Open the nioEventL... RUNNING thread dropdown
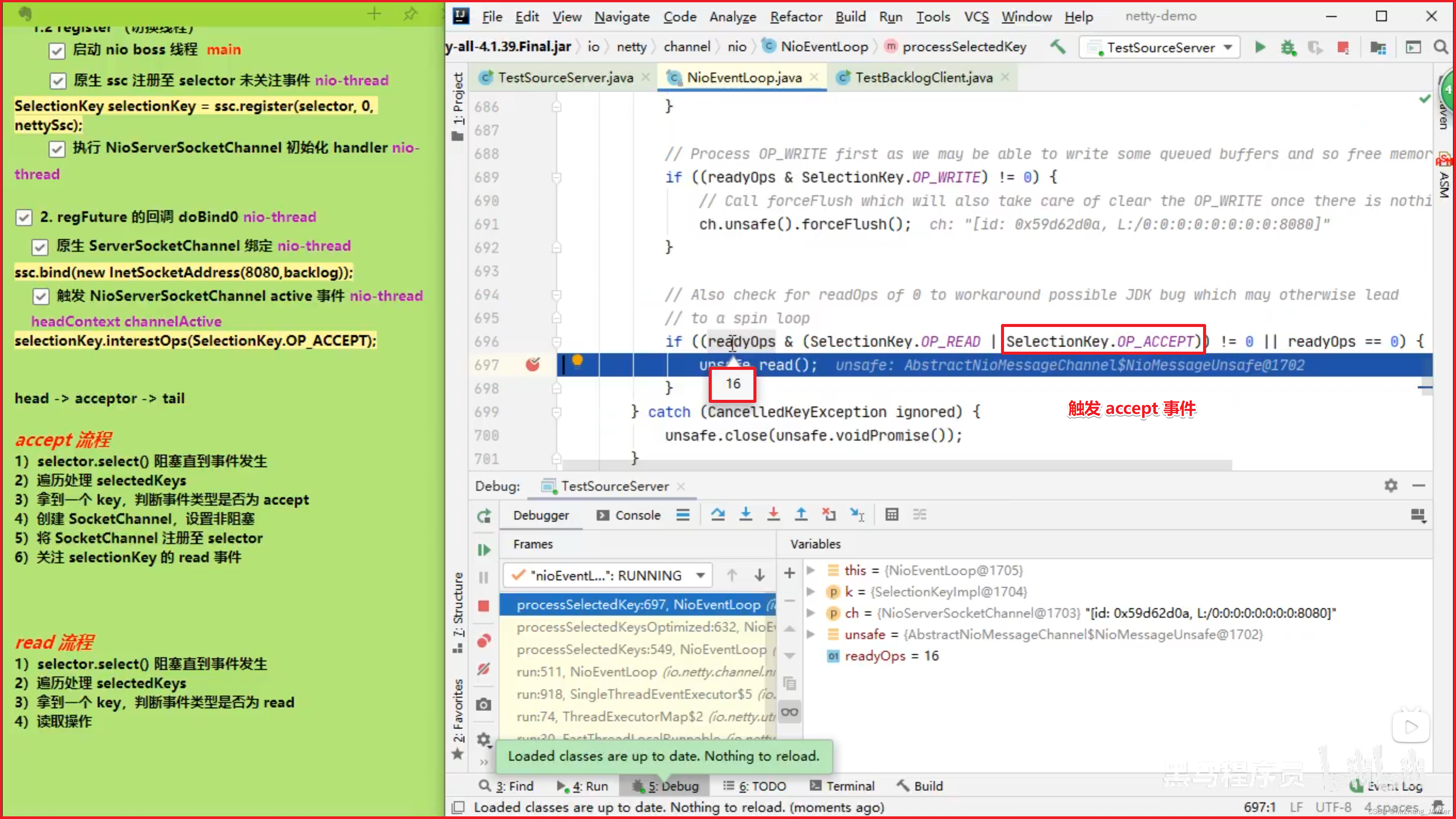This screenshot has width=1456, height=819. coord(607,575)
